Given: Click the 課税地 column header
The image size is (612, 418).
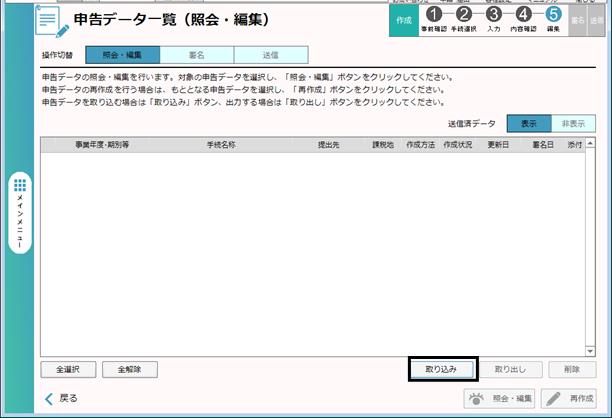Looking at the screenshot, I should (x=383, y=145).
